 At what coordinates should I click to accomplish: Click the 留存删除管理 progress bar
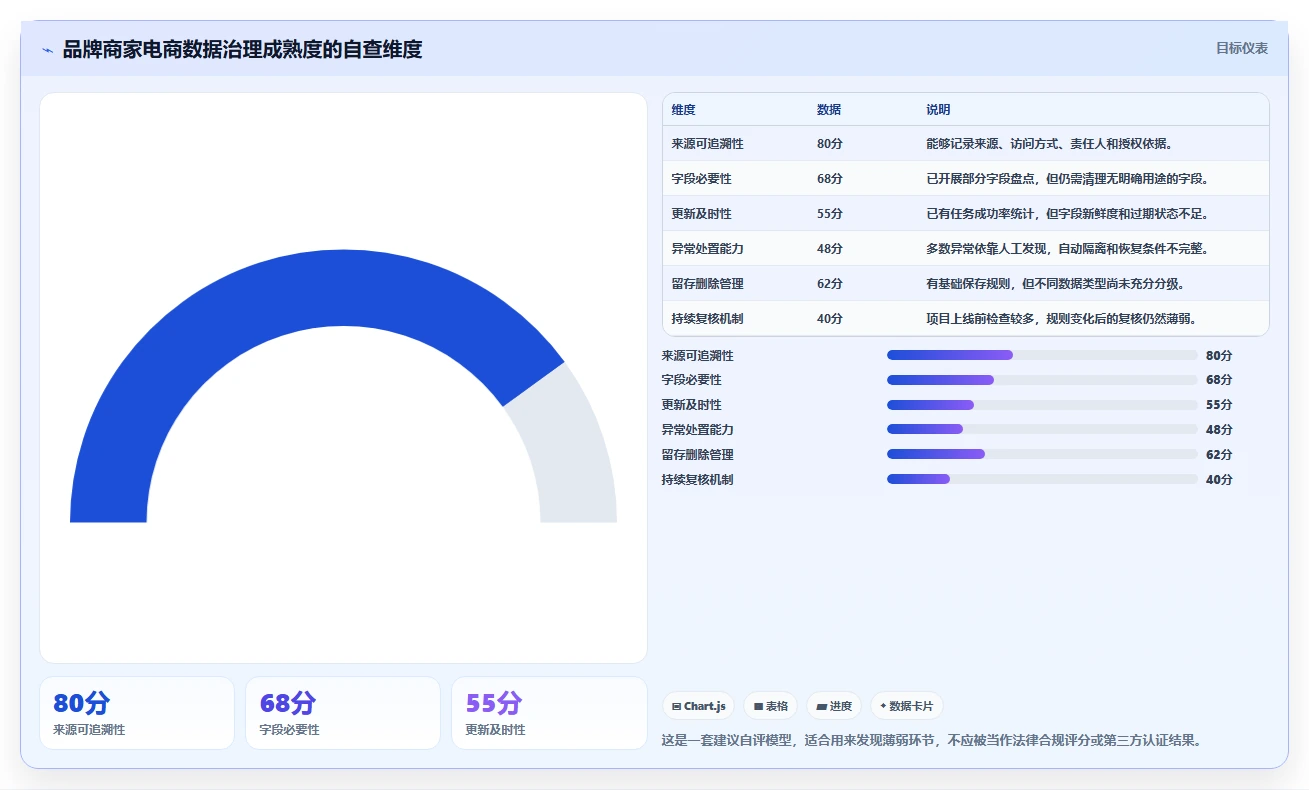[x=1042, y=454]
